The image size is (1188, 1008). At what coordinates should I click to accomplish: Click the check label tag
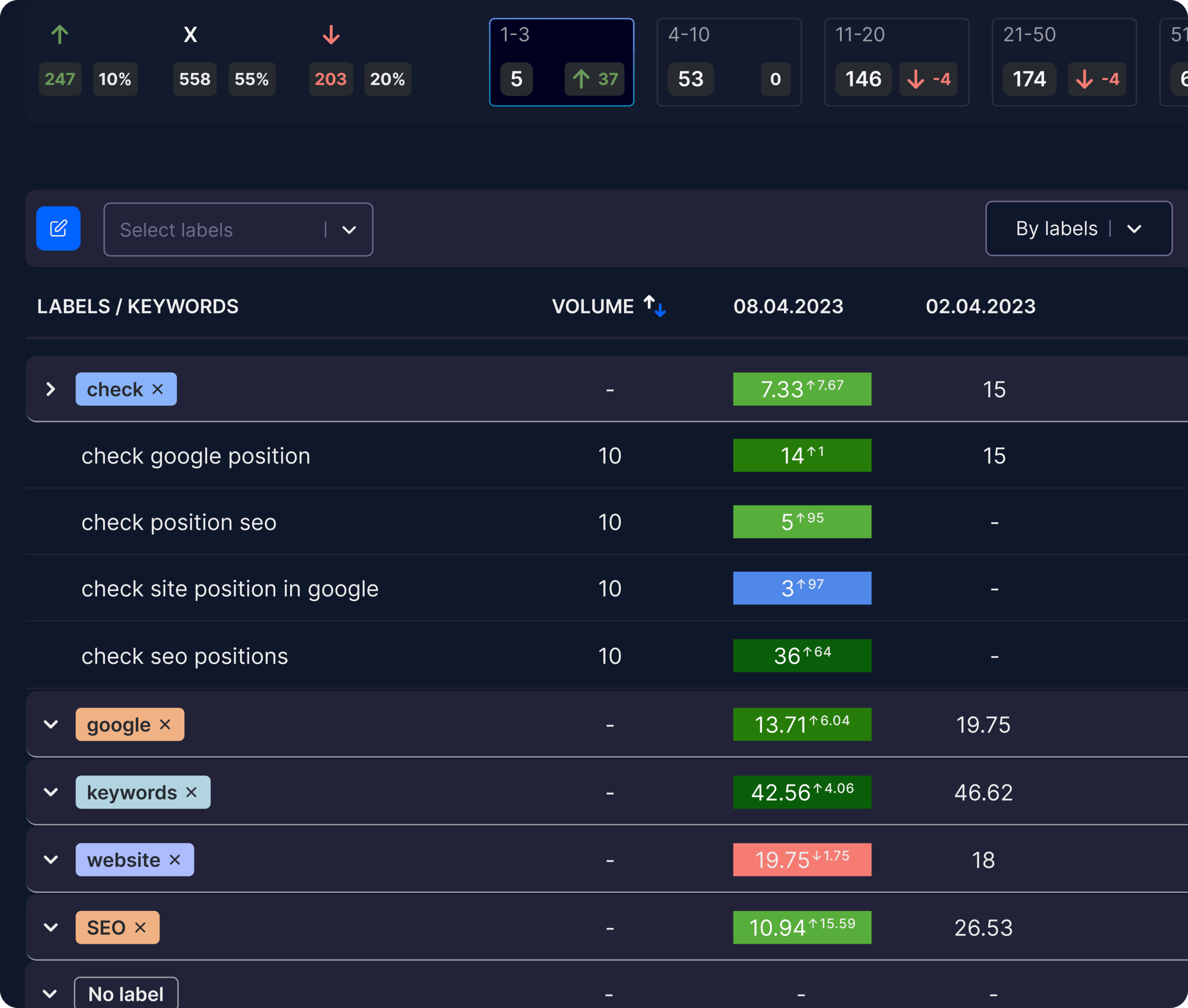[126, 389]
